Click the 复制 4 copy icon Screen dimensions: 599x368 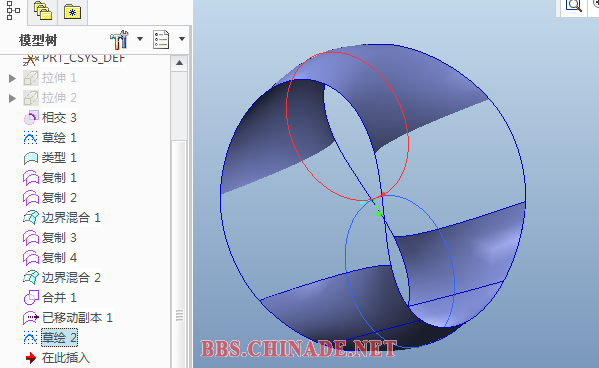point(31,258)
